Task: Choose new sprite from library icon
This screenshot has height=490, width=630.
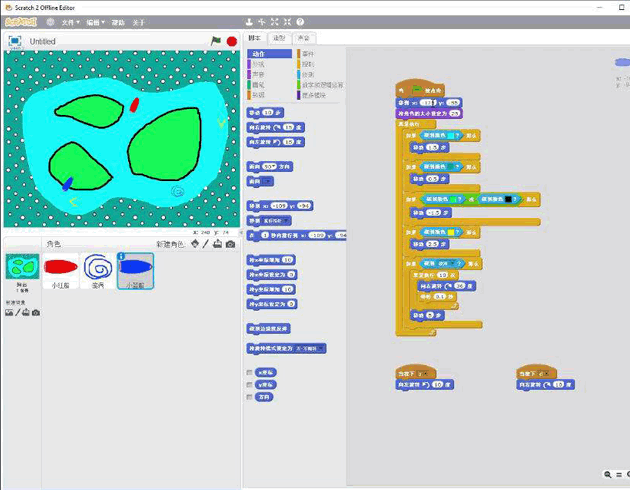Action: (195, 243)
